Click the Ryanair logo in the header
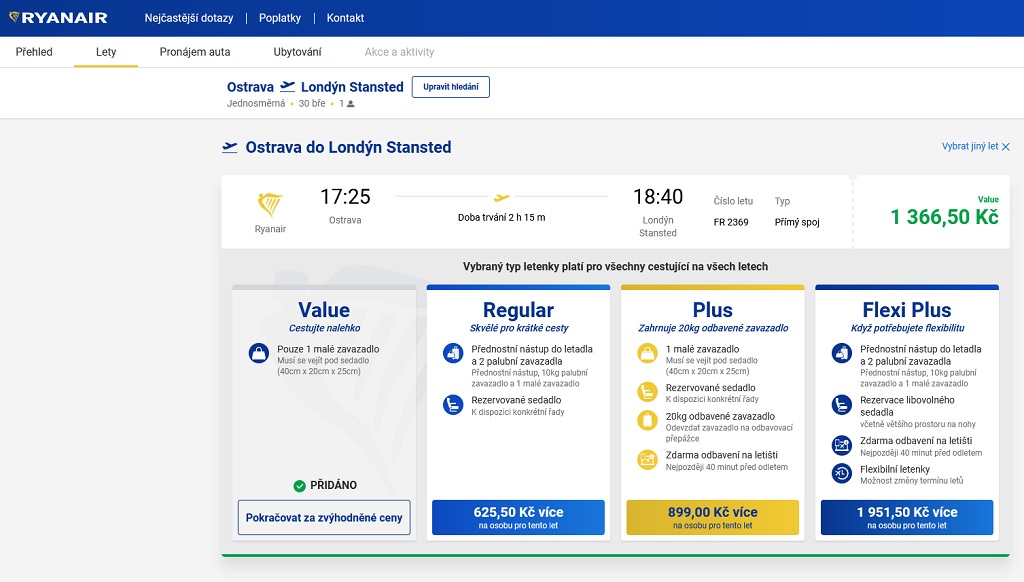Image resolution: width=1024 pixels, height=582 pixels. [x=58, y=18]
